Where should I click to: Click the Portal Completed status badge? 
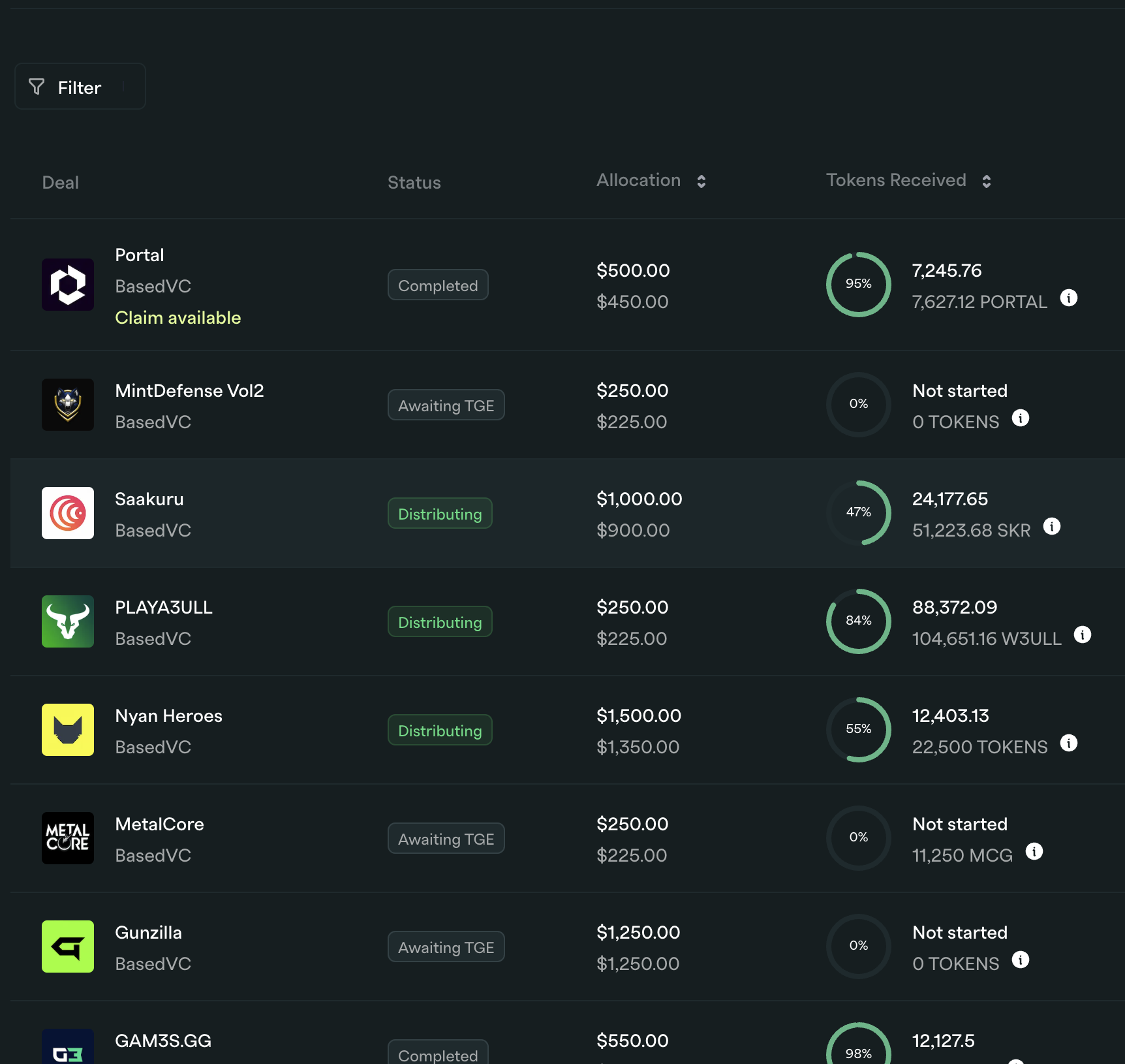438,285
